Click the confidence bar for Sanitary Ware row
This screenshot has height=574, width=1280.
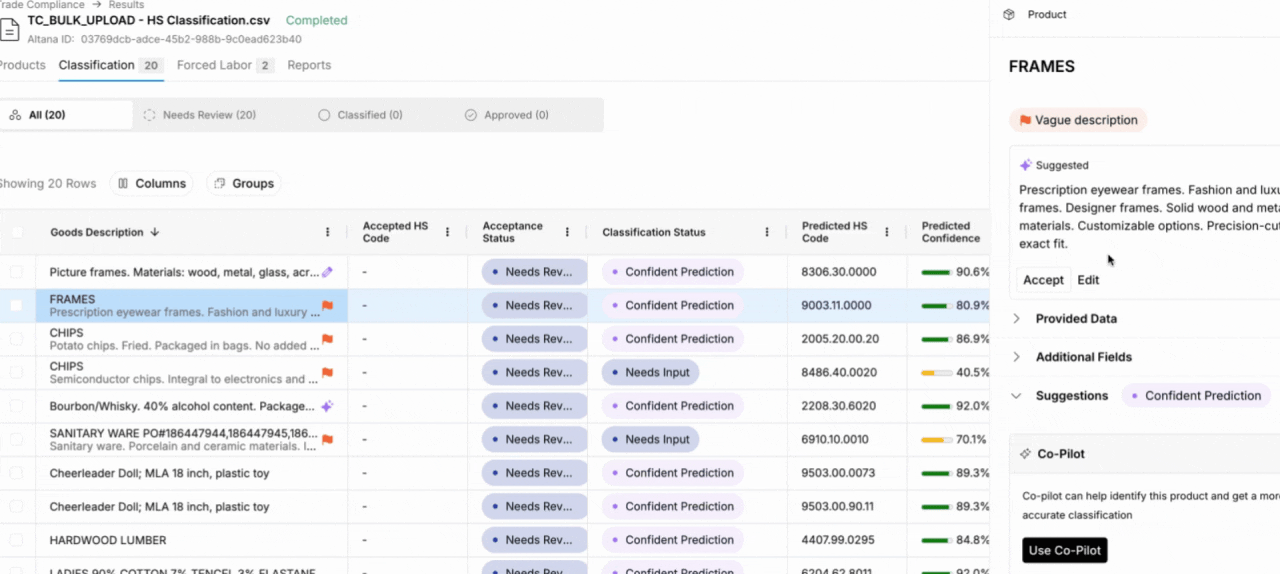[x=936, y=439]
